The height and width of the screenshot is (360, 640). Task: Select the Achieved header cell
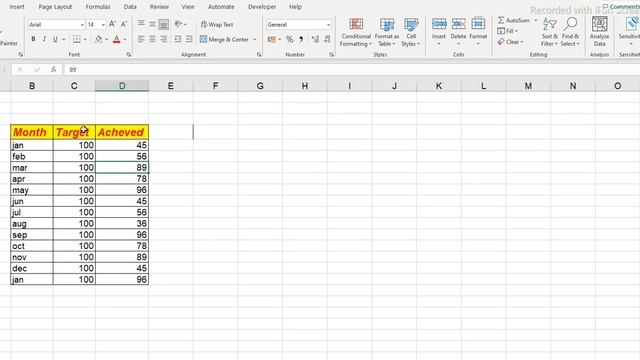click(122, 132)
